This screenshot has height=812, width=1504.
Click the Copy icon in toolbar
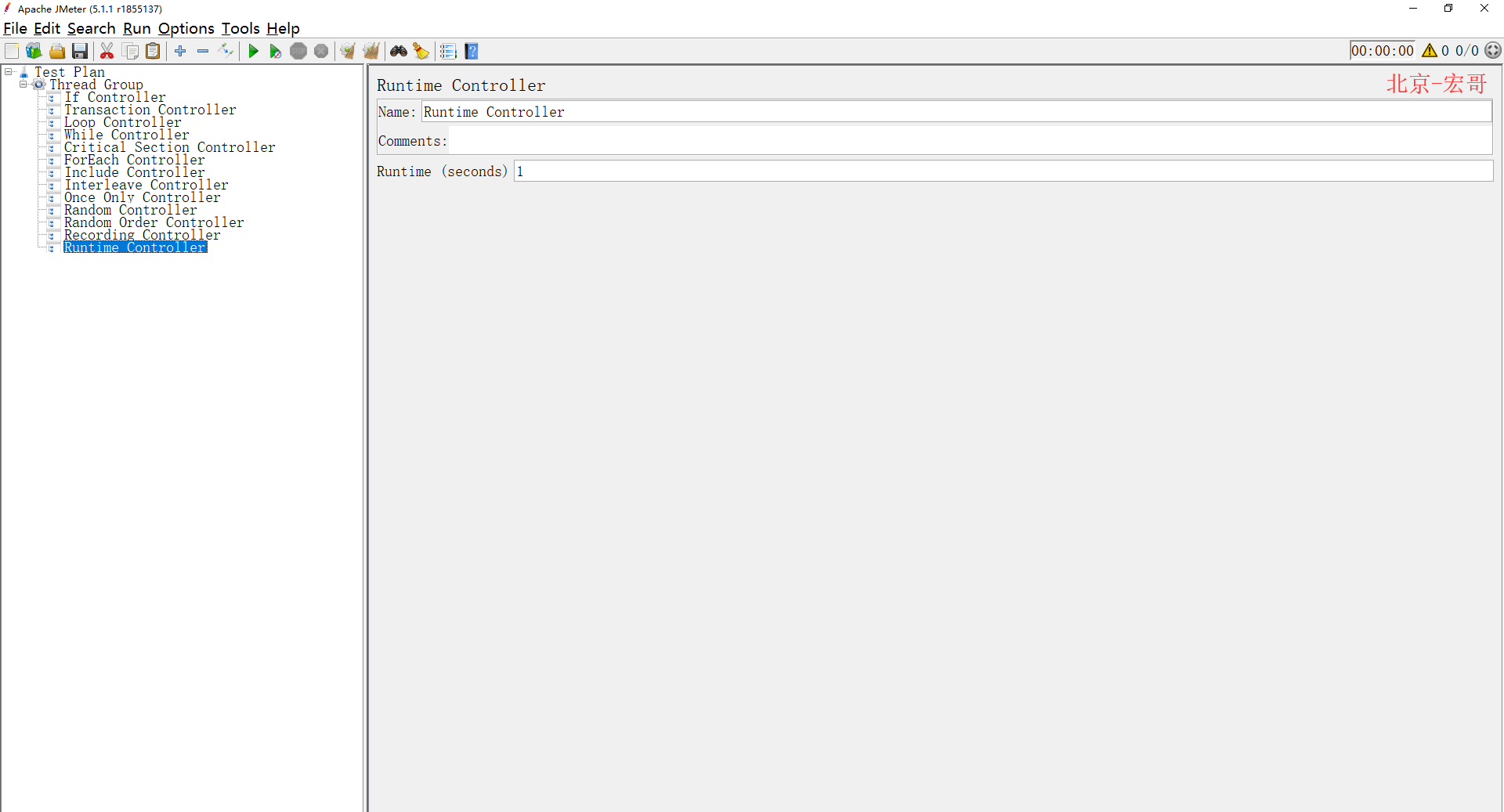[x=131, y=51]
